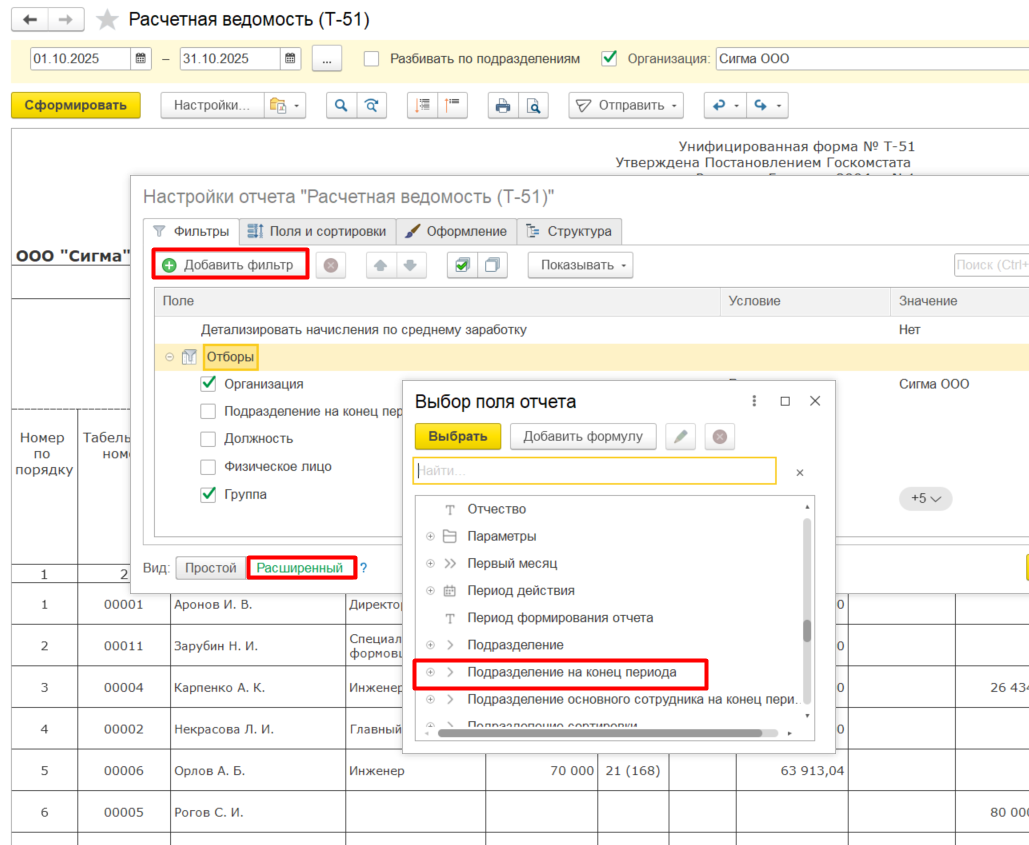Add report to favorites with star icon
Screen dimensions: 1029x845
tap(107, 20)
